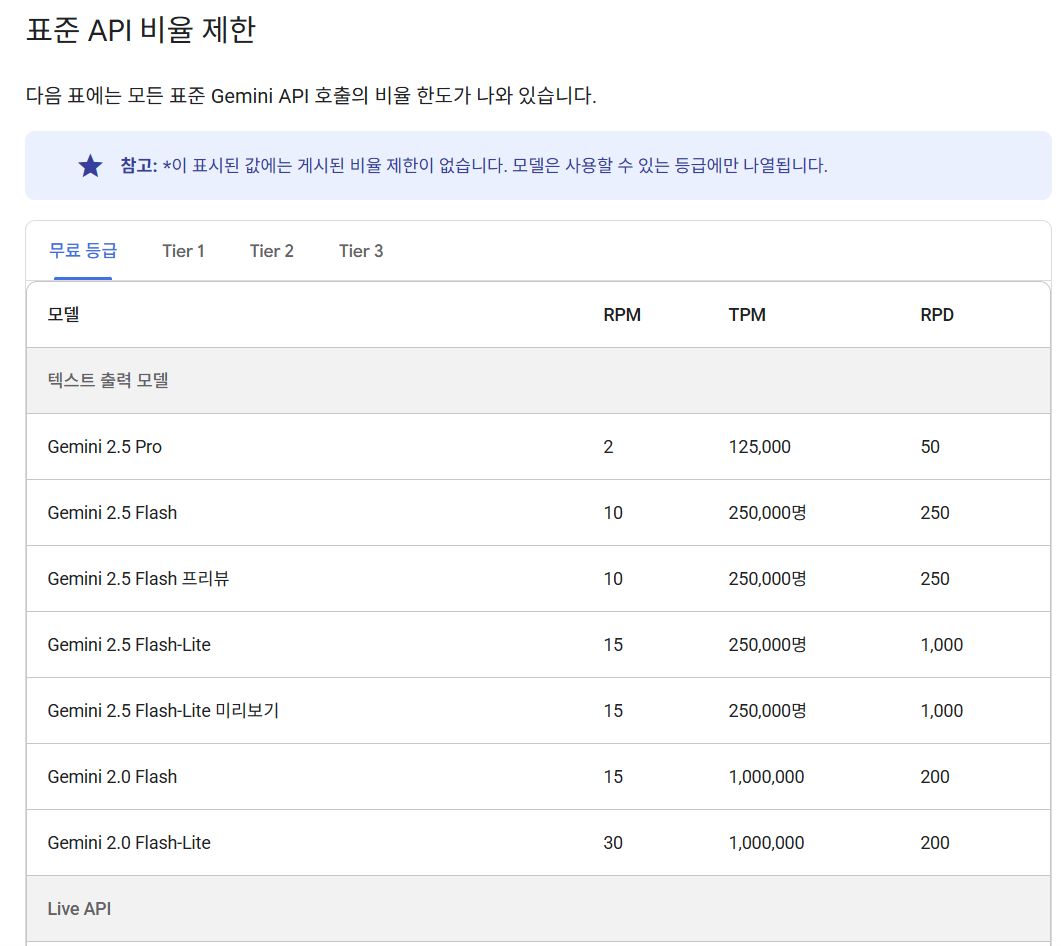This screenshot has width=1061, height=946.
Task: Click RPD 1,000 in Gemini 2.5 Flash-Lite row
Action: click(941, 645)
